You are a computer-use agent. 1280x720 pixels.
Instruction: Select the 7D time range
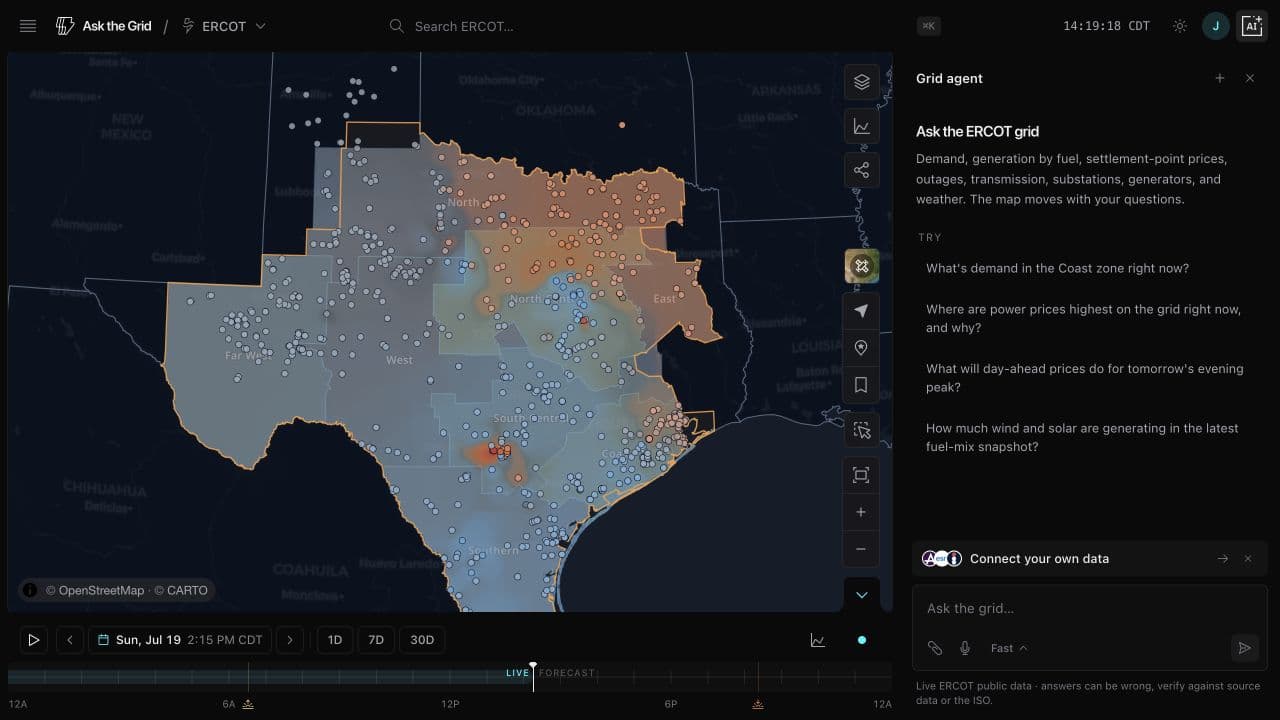coord(376,640)
